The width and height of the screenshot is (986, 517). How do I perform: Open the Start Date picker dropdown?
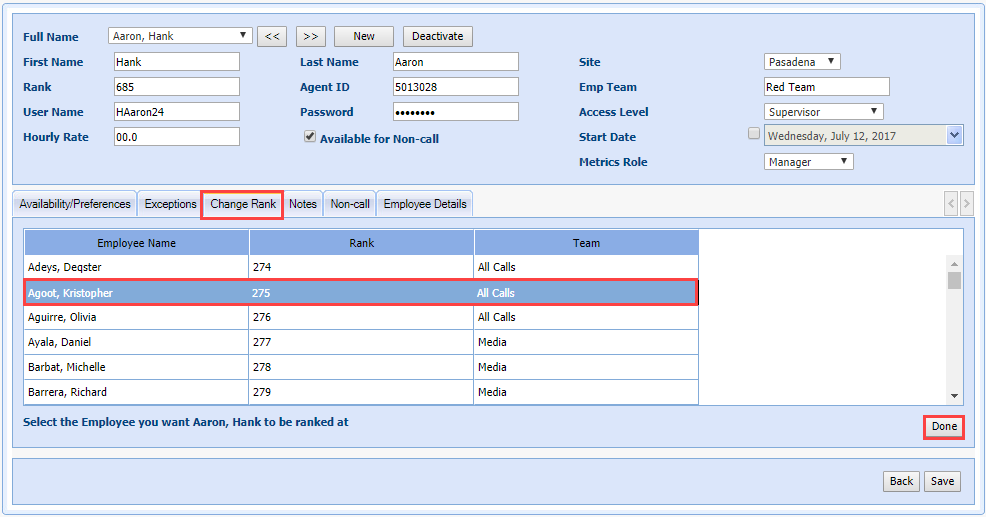[x=954, y=136]
